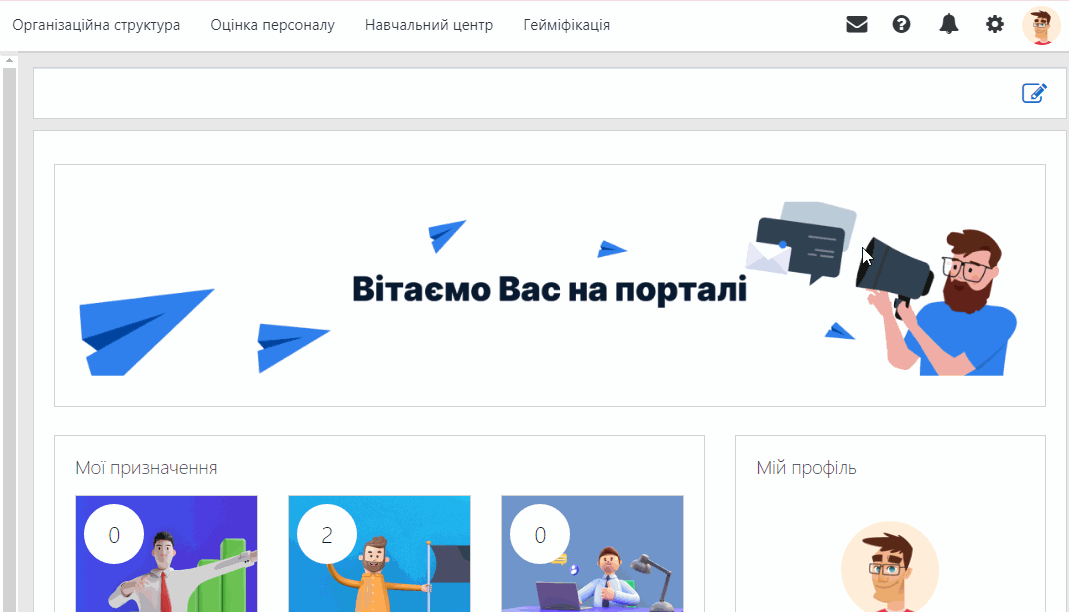The image size is (1069, 612).
Task: Open the notifications bell icon
Action: click(948, 25)
